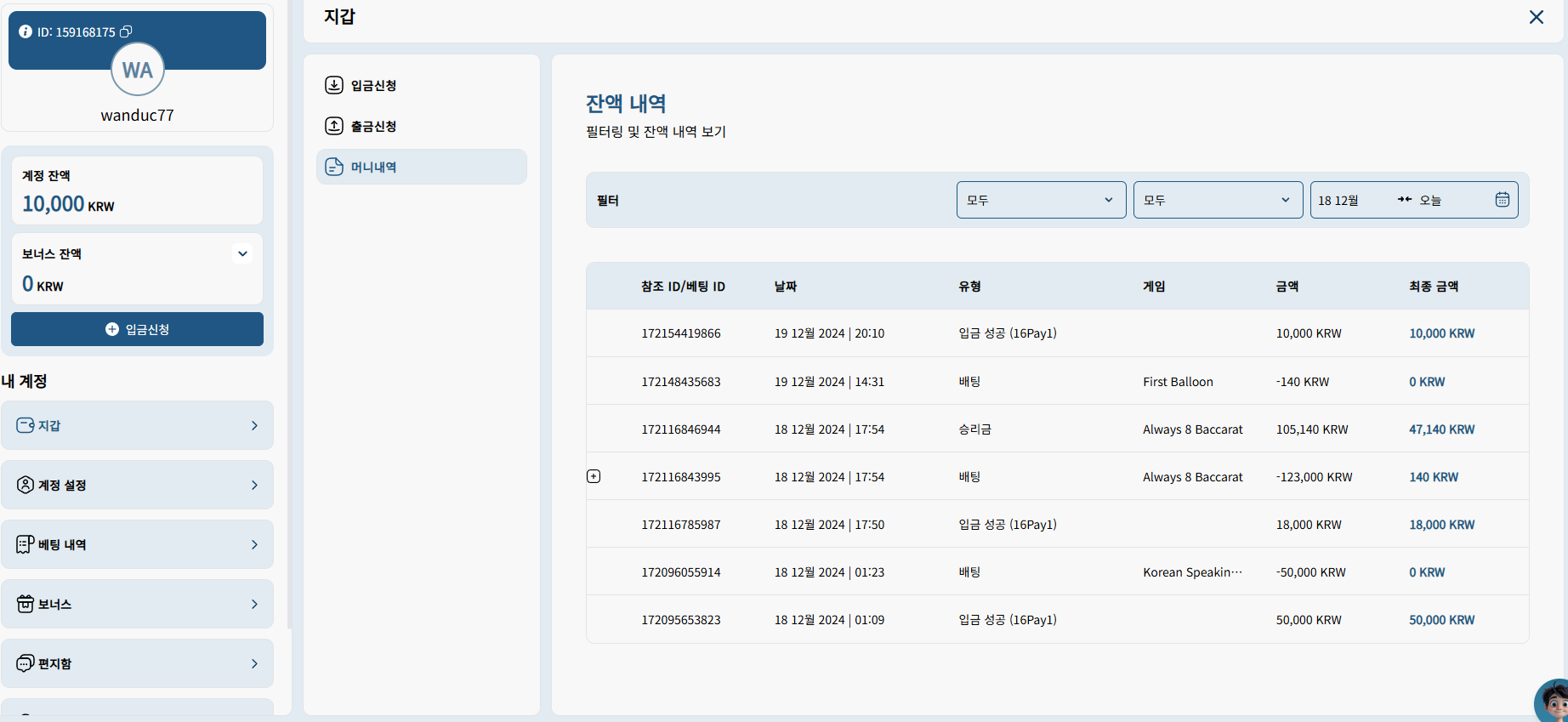Click the 18 12월 start date field
This screenshot has height=722, width=1568.
(1338, 201)
